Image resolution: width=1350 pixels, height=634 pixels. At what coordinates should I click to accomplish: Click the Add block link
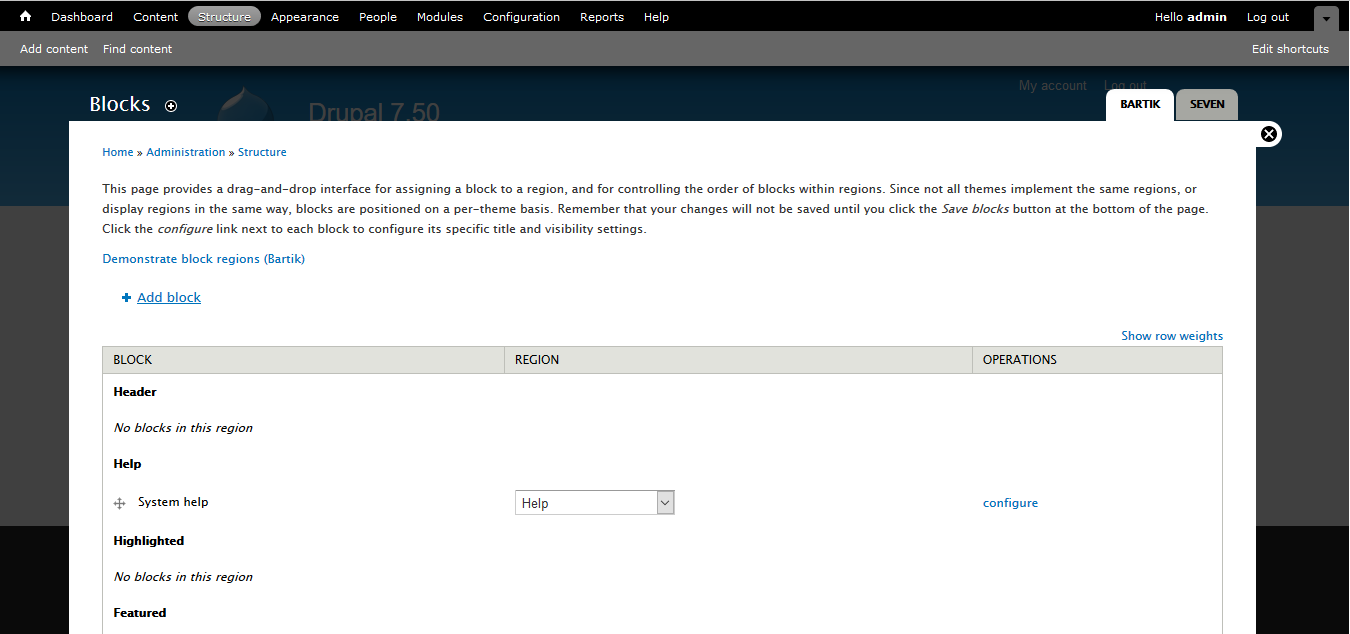(169, 297)
